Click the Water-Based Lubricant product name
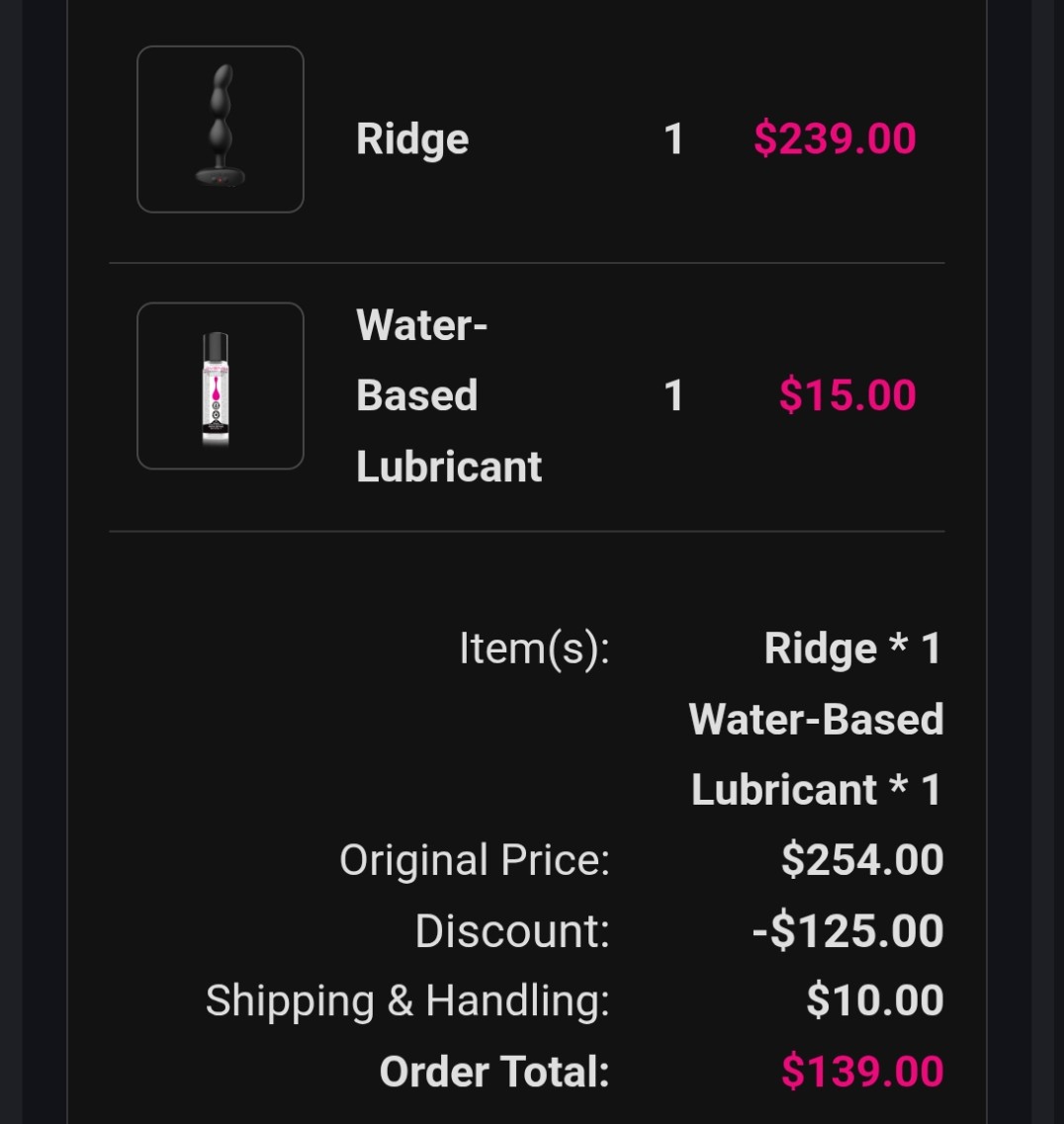 (x=447, y=395)
